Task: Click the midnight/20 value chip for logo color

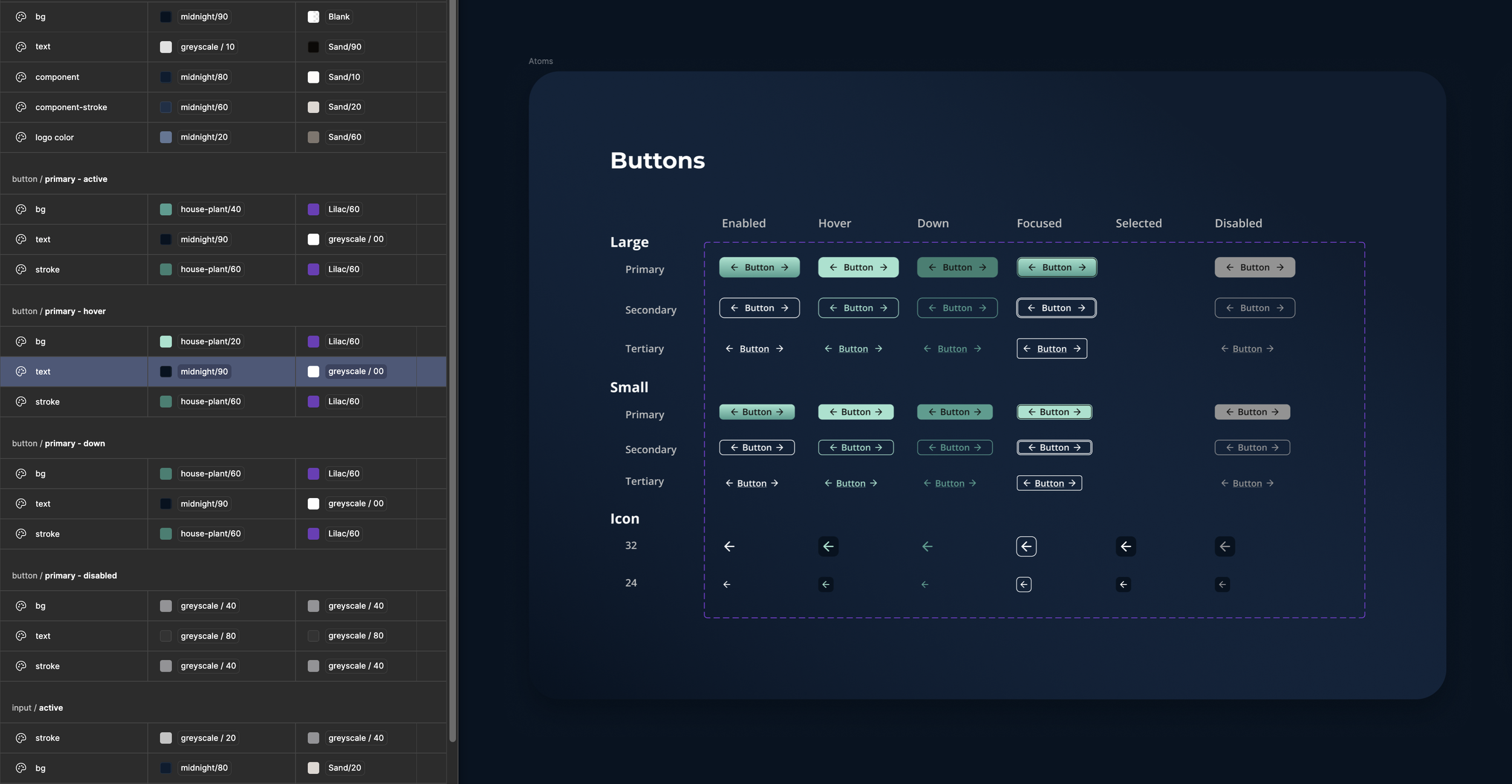Action: pyautogui.click(x=204, y=137)
